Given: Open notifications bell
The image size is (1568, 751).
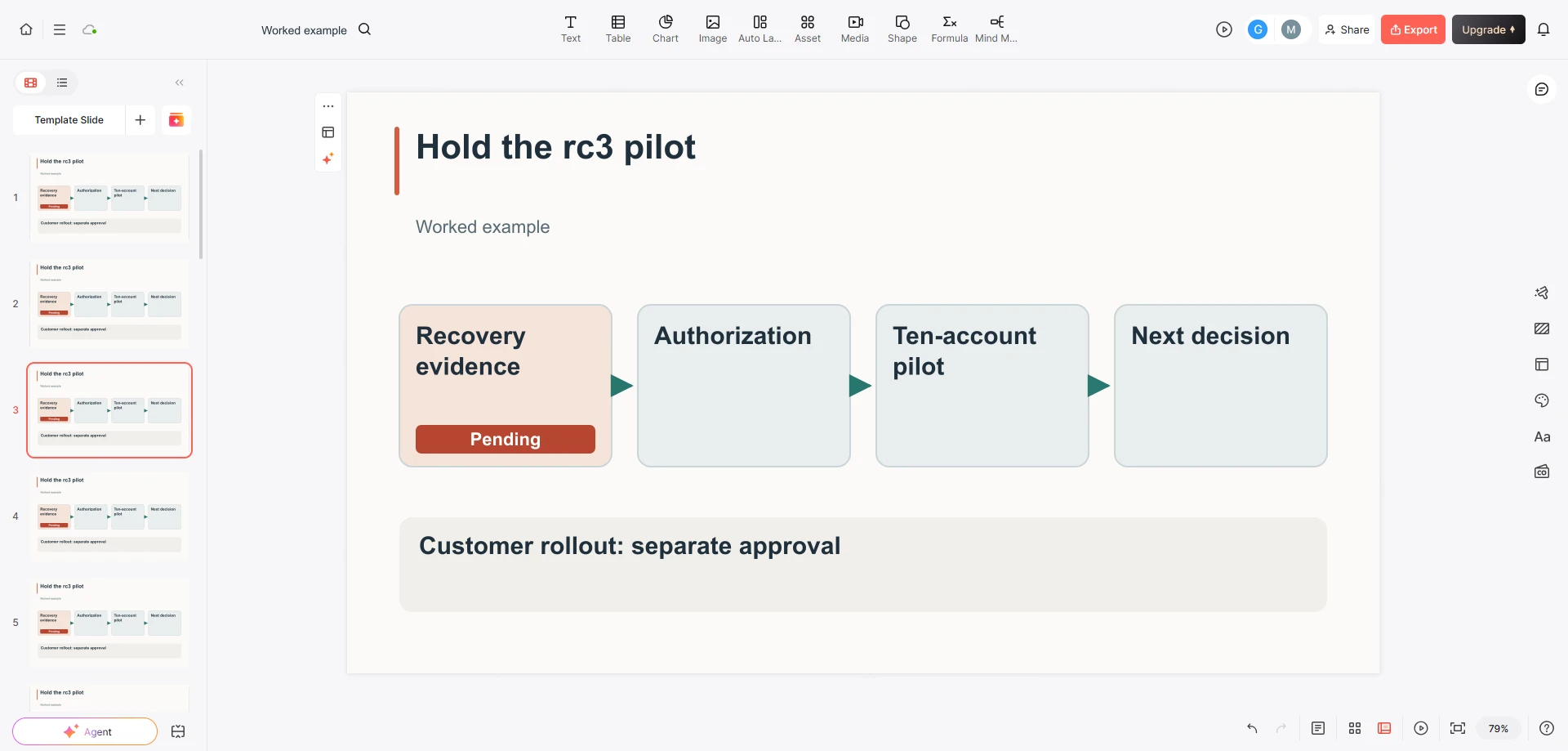Looking at the screenshot, I should coord(1543,29).
